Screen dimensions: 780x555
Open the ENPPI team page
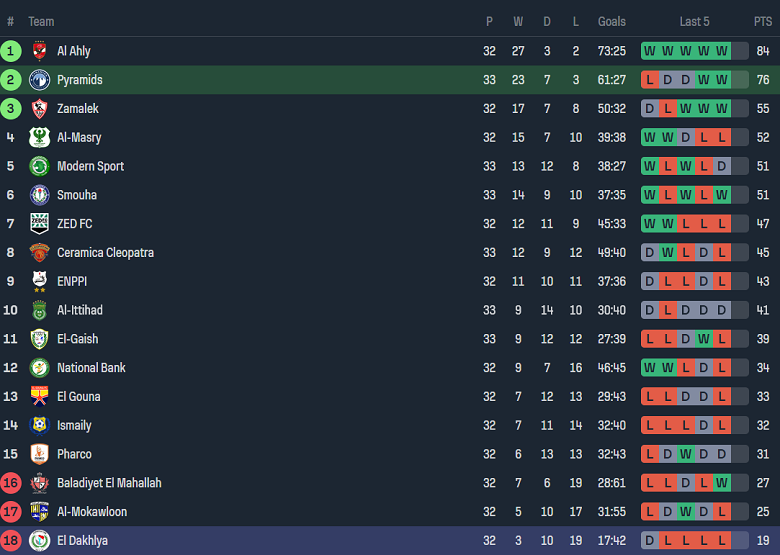[x=71, y=282]
